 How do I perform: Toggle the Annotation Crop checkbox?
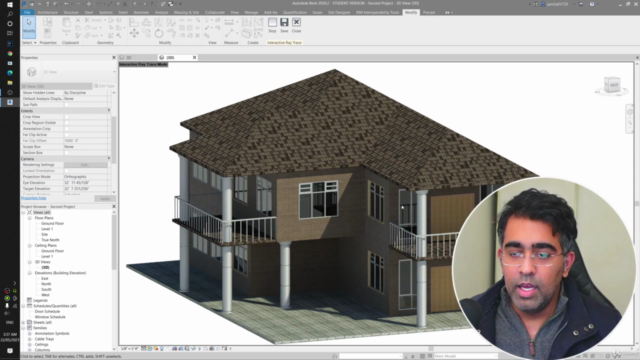coord(67,129)
